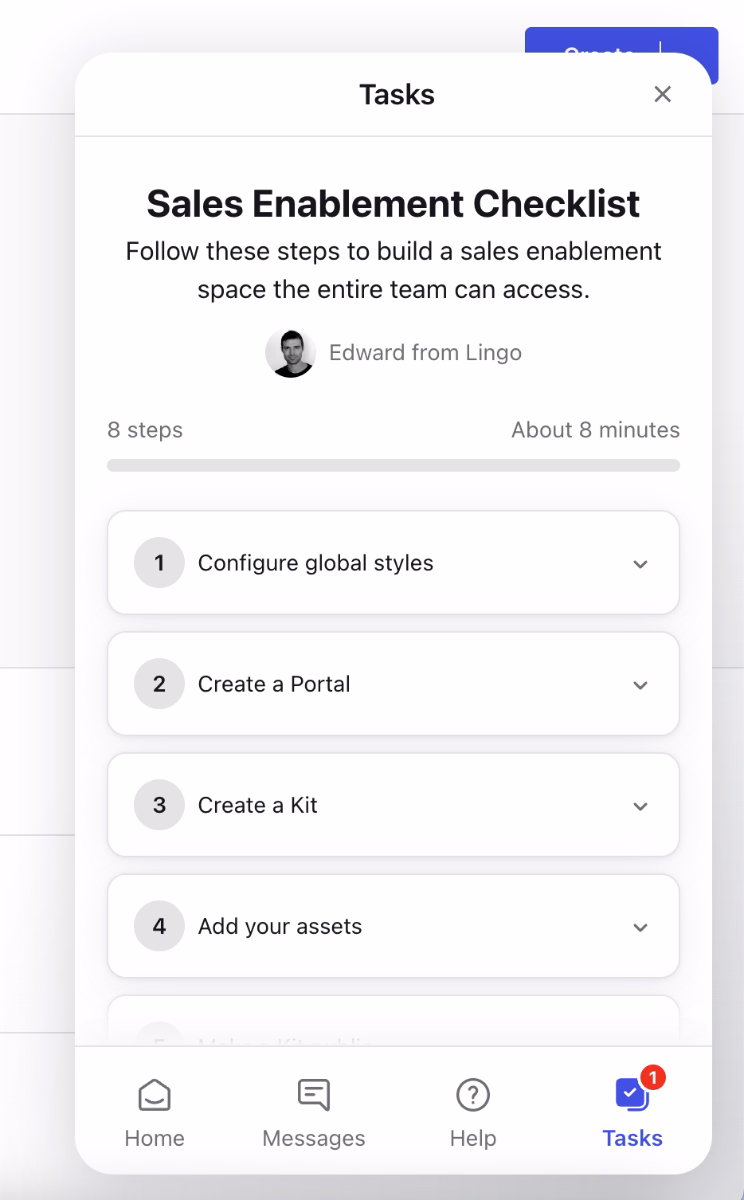Click the step 1 number circle
The width and height of the screenshot is (744, 1200).
(157, 563)
